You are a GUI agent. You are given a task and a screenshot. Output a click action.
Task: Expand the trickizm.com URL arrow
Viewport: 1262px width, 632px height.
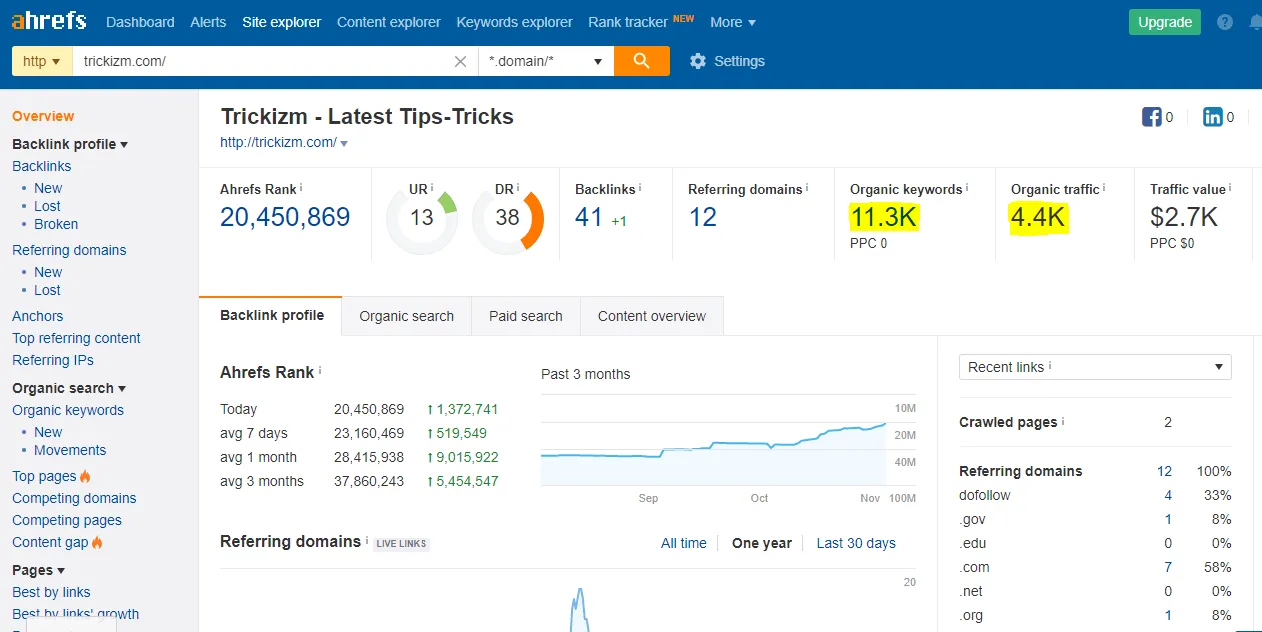click(x=344, y=143)
